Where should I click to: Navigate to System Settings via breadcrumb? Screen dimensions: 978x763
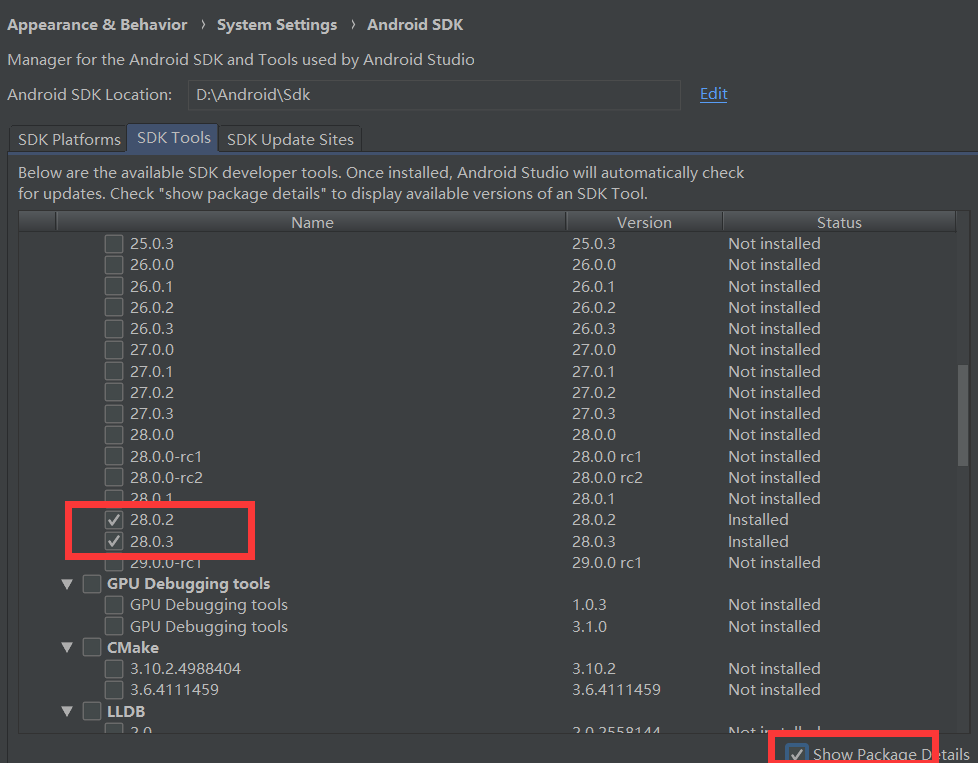point(277,24)
